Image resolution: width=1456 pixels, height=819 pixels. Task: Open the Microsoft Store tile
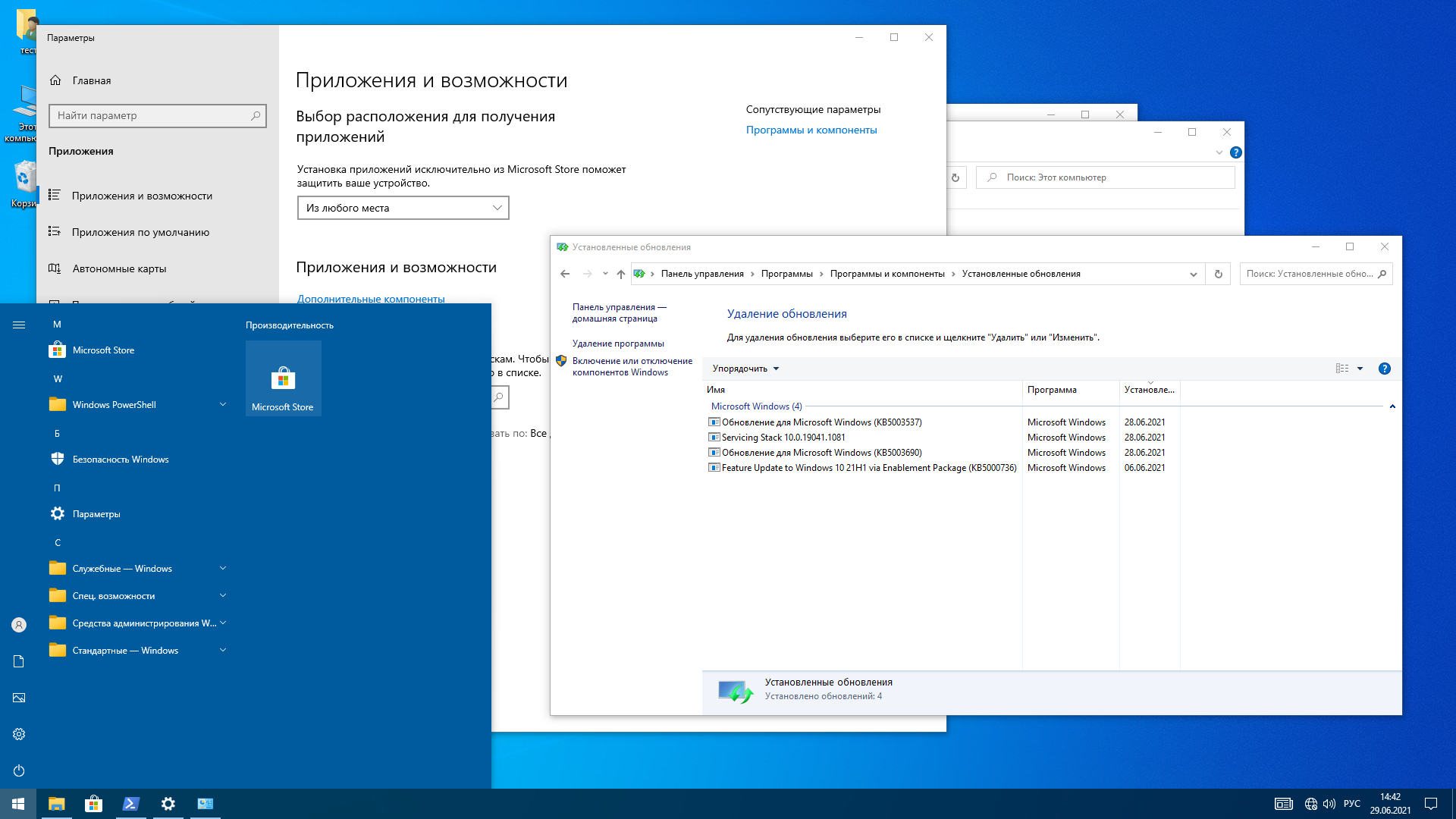(283, 378)
